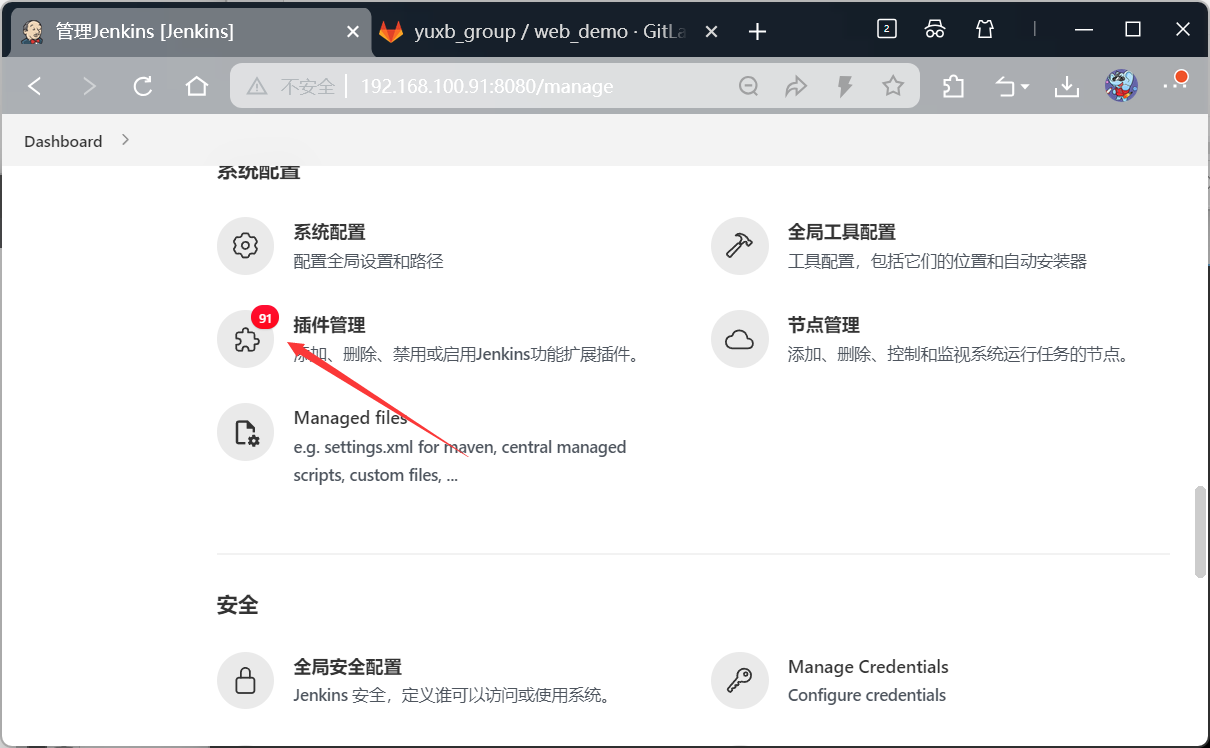Click address bar URL 192.168.100.91:8080/manage
1210x748 pixels.
487,87
